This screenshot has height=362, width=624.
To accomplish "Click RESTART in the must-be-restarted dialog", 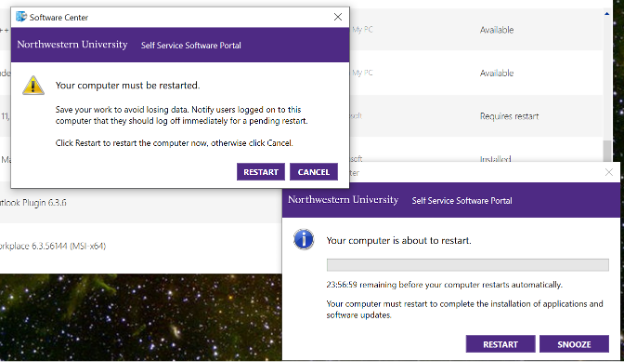I will coord(261,172).
